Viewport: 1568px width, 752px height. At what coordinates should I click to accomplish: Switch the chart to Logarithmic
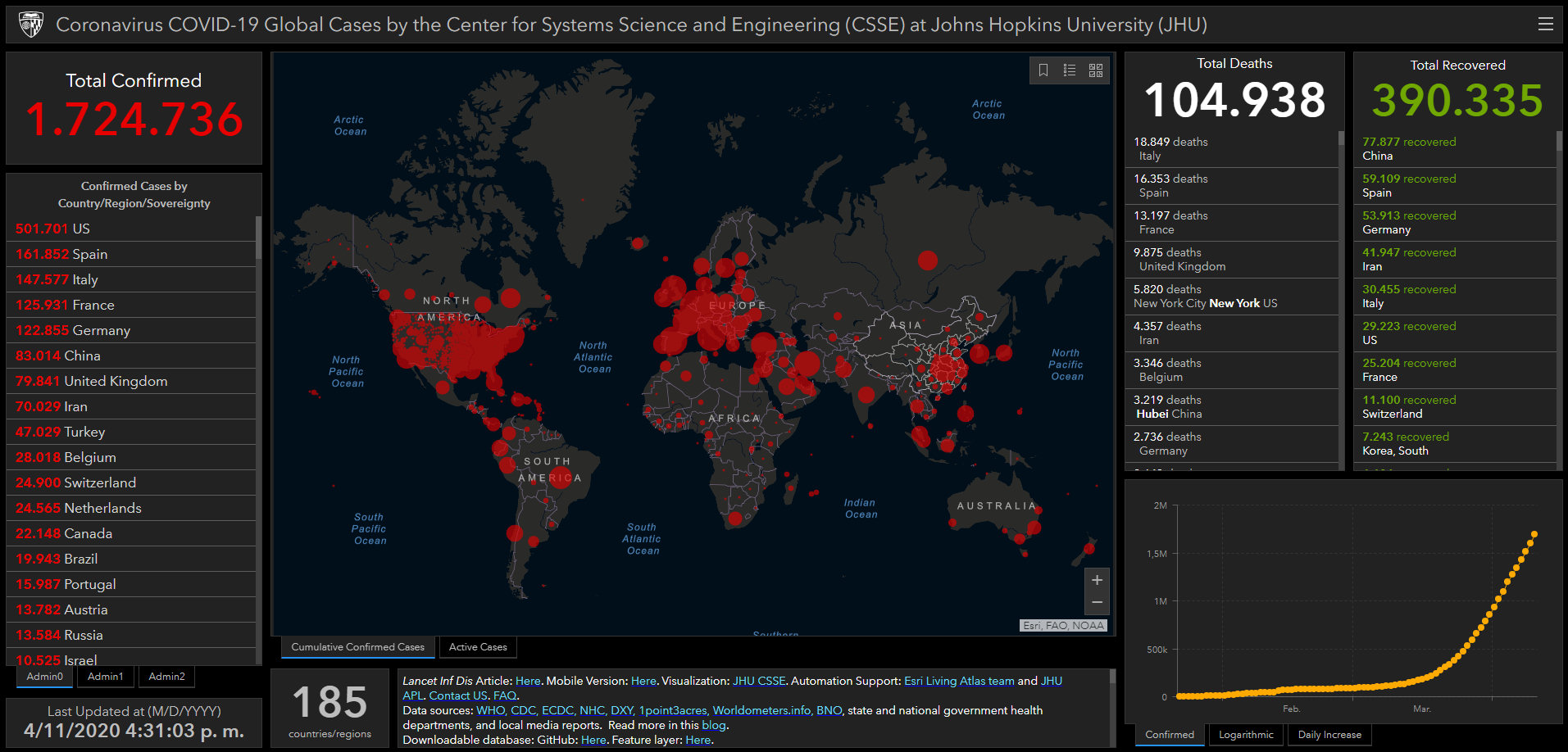1246,735
